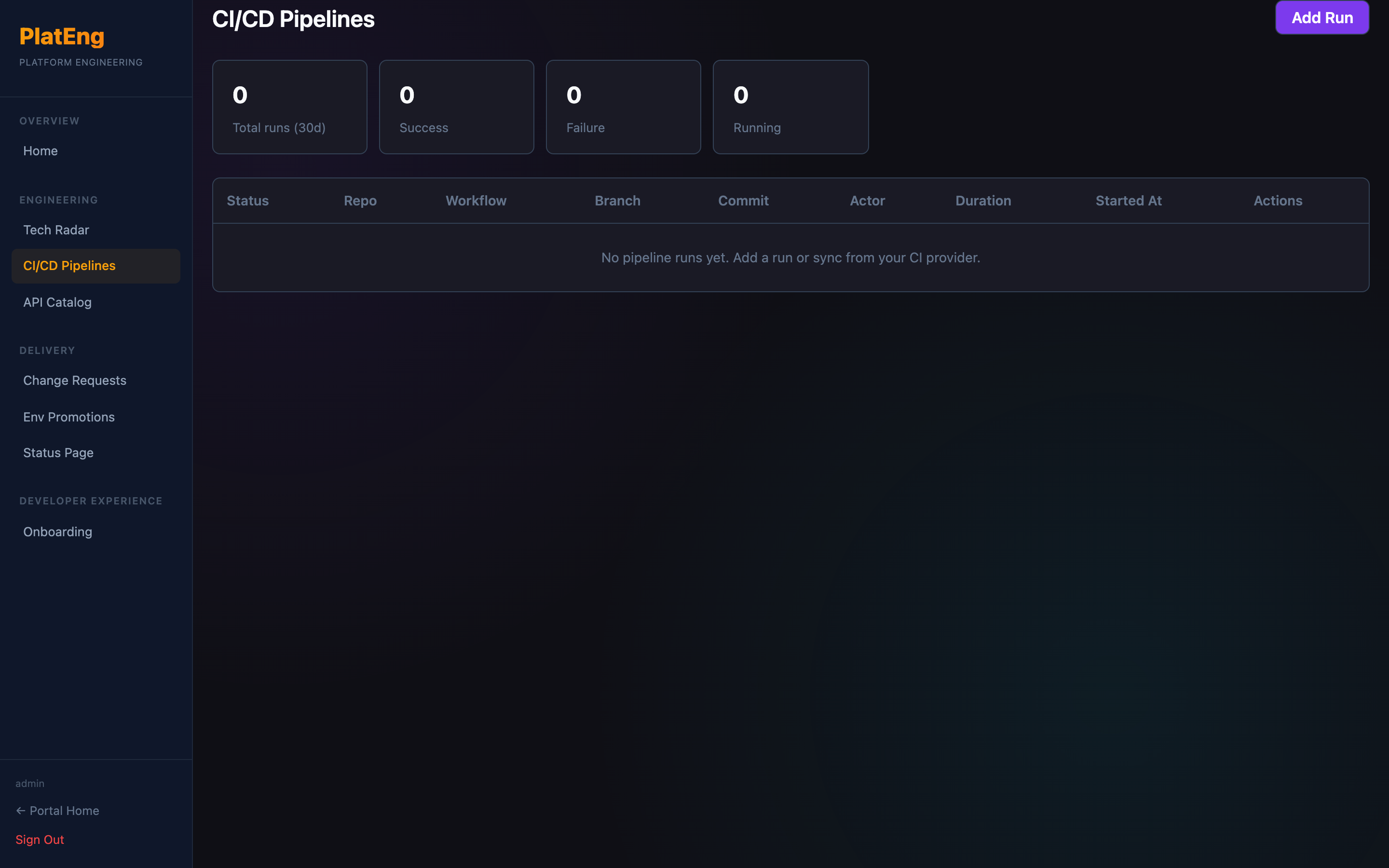Select the Workflow column header

475,200
